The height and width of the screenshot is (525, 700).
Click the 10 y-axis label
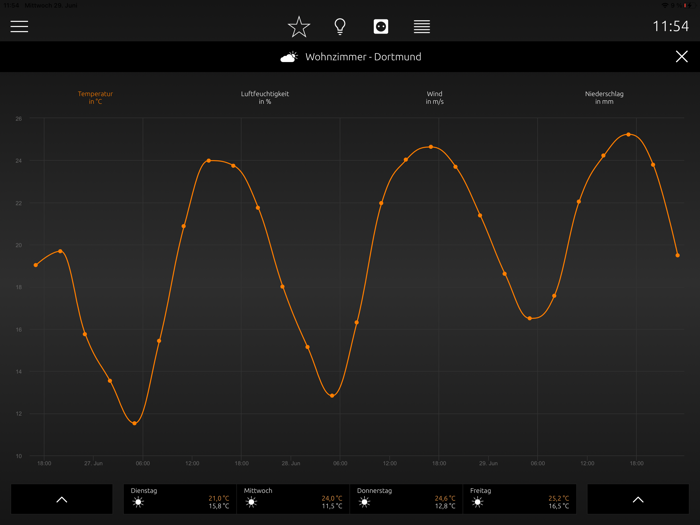pyautogui.click(x=19, y=456)
